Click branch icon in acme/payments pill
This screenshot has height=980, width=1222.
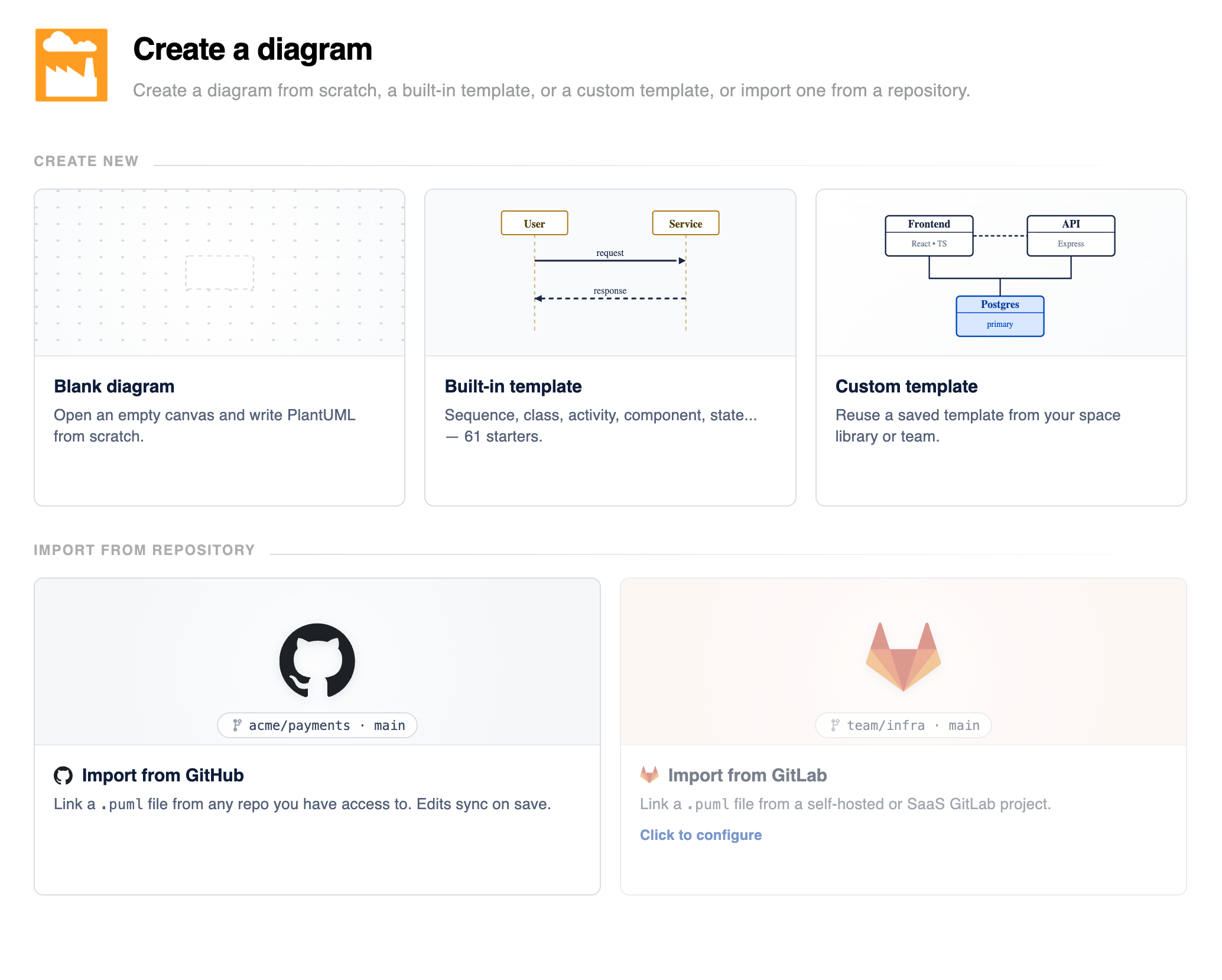pyautogui.click(x=236, y=725)
